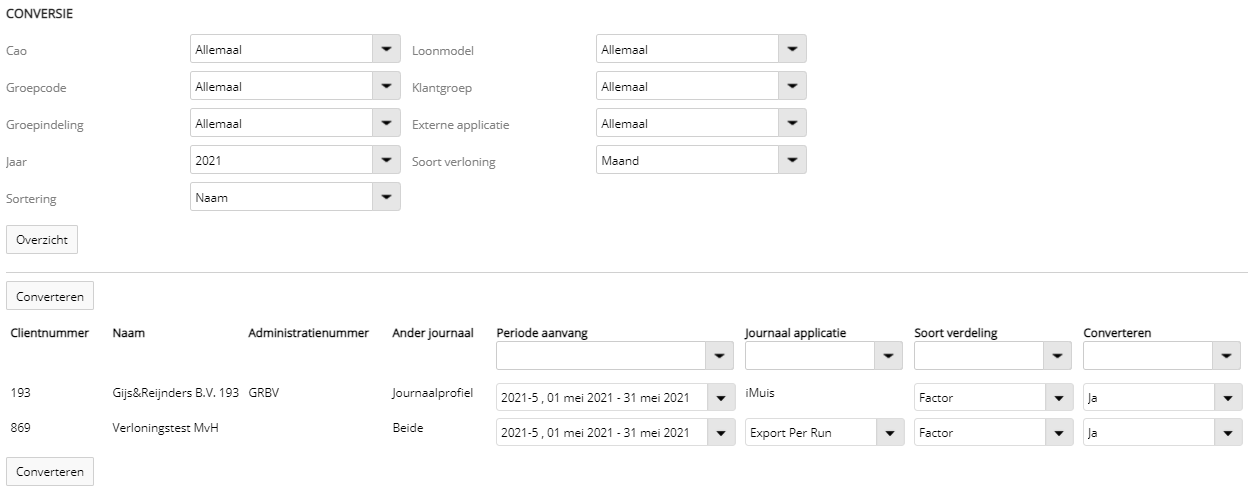Expand the Soort verdeling header filter
This screenshot has width=1260, height=500.
tap(992, 356)
